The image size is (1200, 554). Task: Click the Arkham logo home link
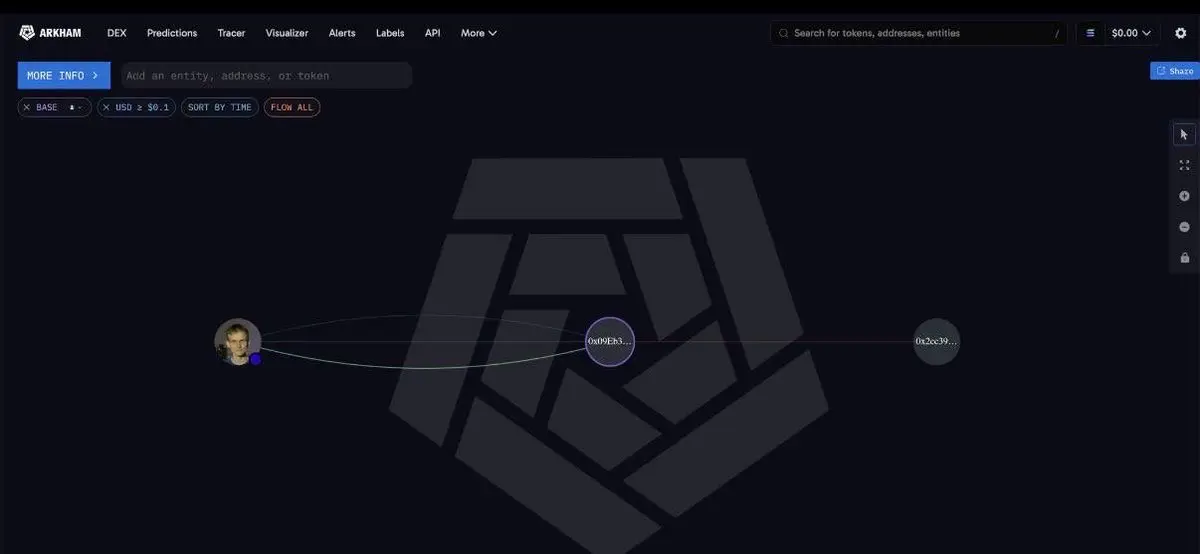point(50,33)
